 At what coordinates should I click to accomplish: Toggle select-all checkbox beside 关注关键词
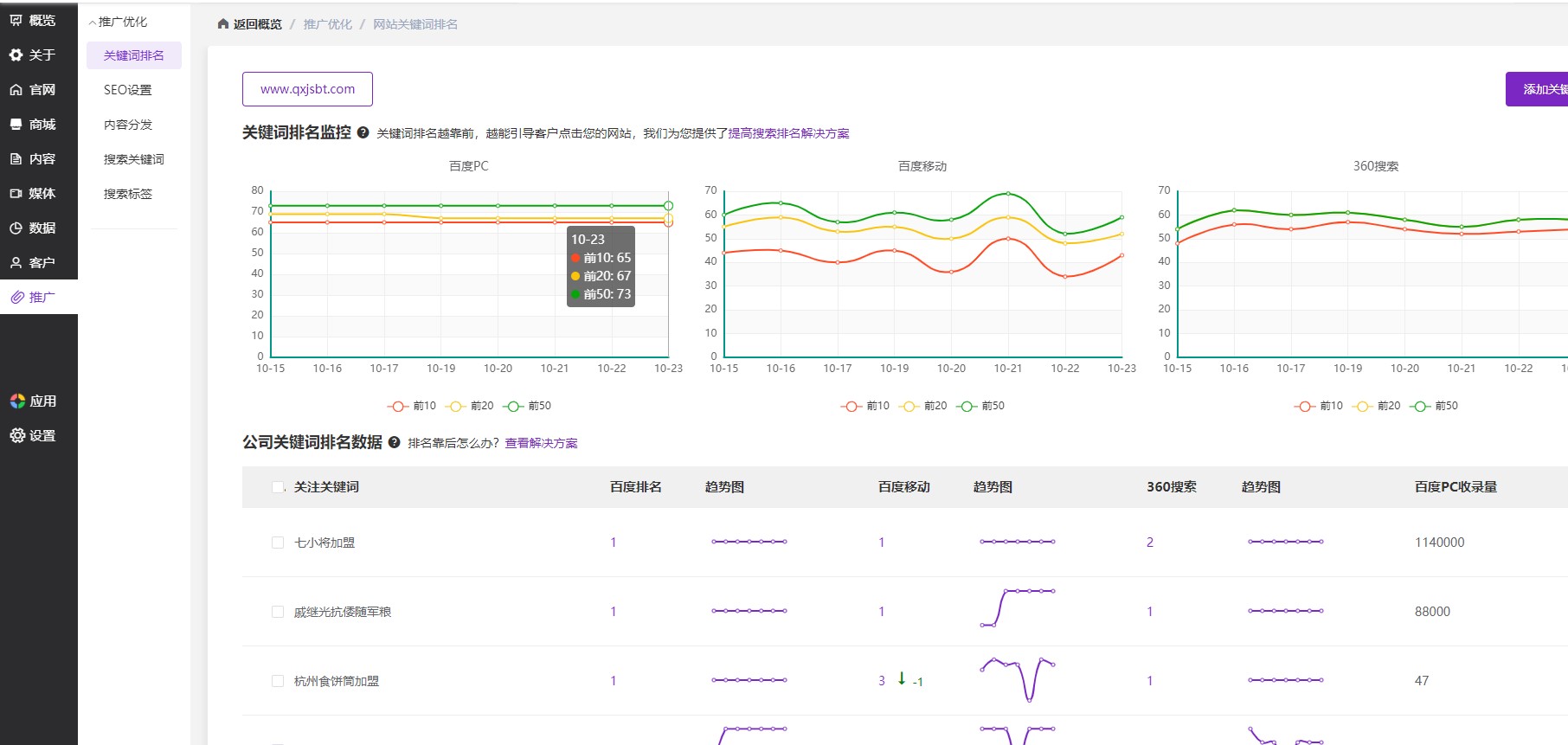[x=278, y=487]
